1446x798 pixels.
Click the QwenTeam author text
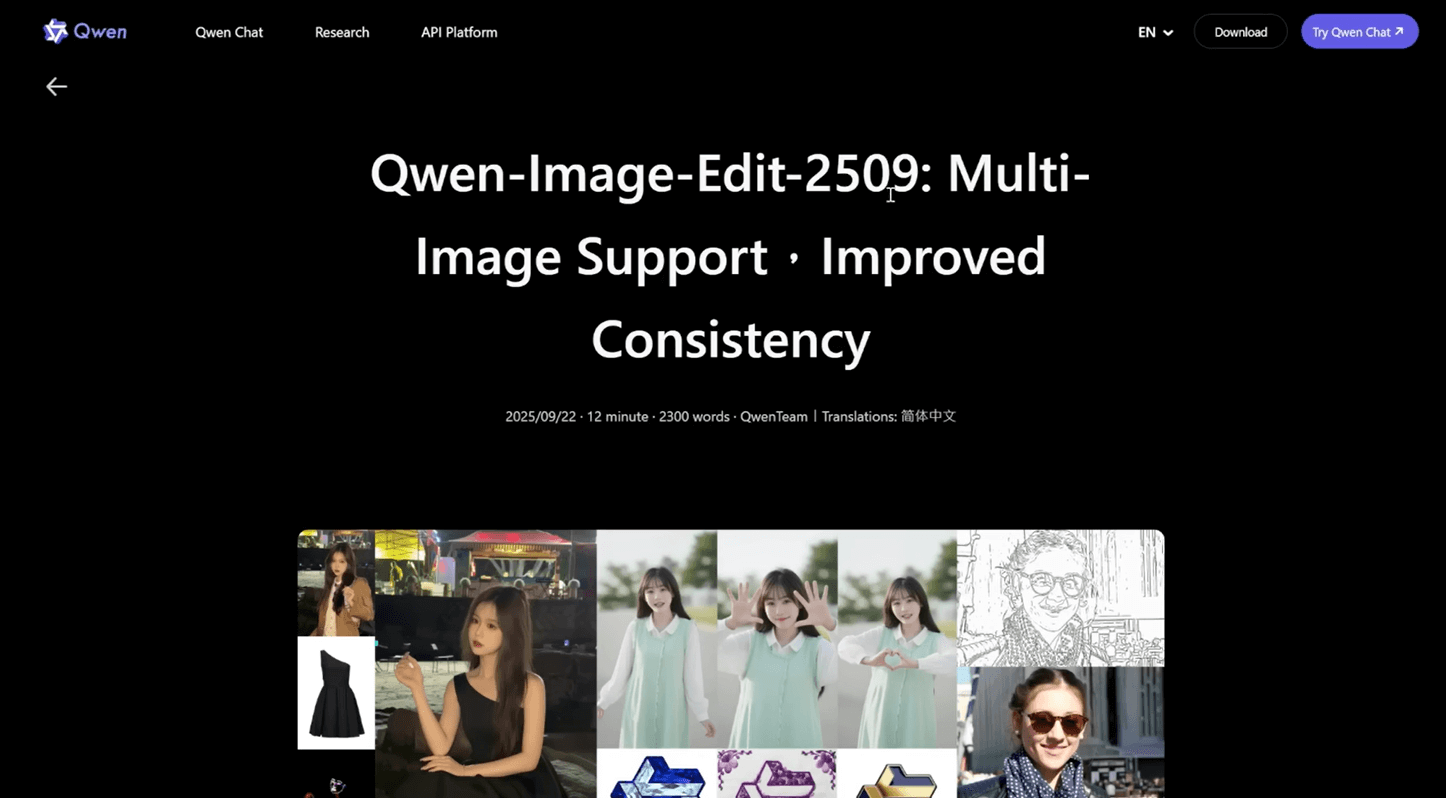point(773,416)
